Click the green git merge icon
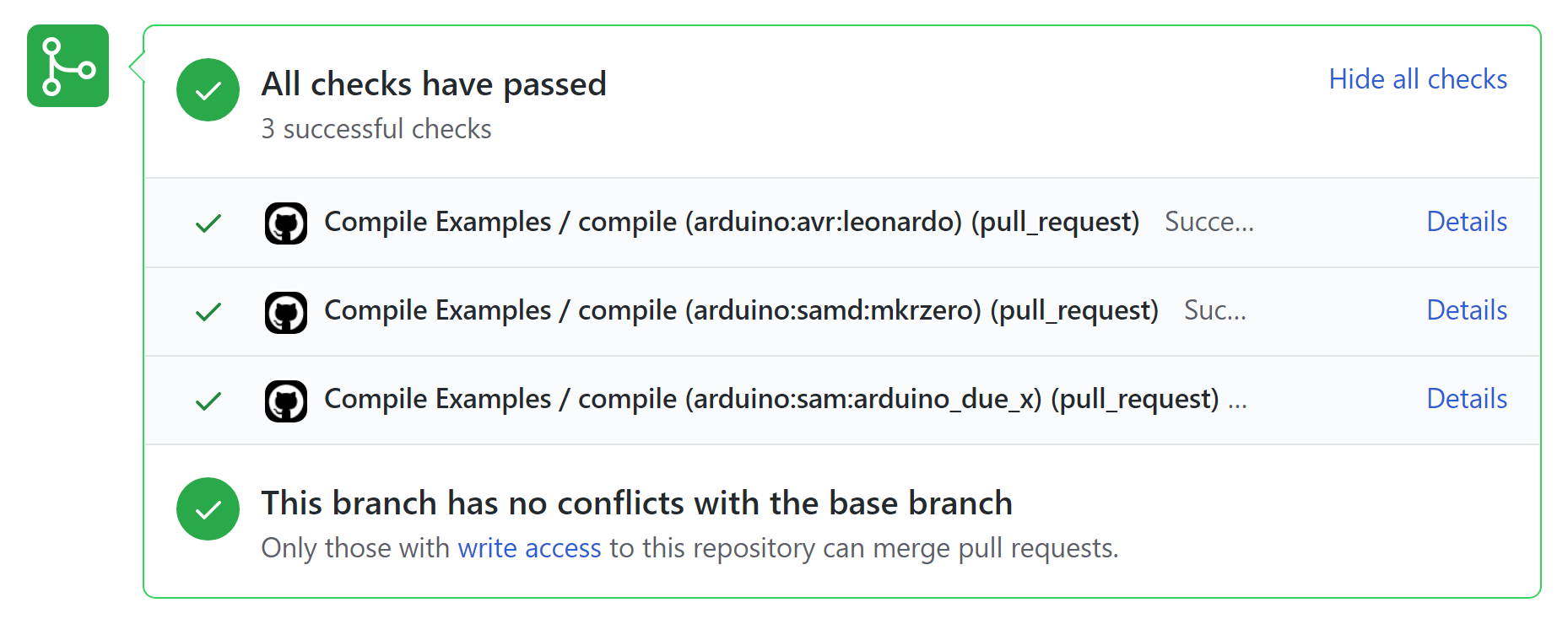 pyautogui.click(x=68, y=66)
